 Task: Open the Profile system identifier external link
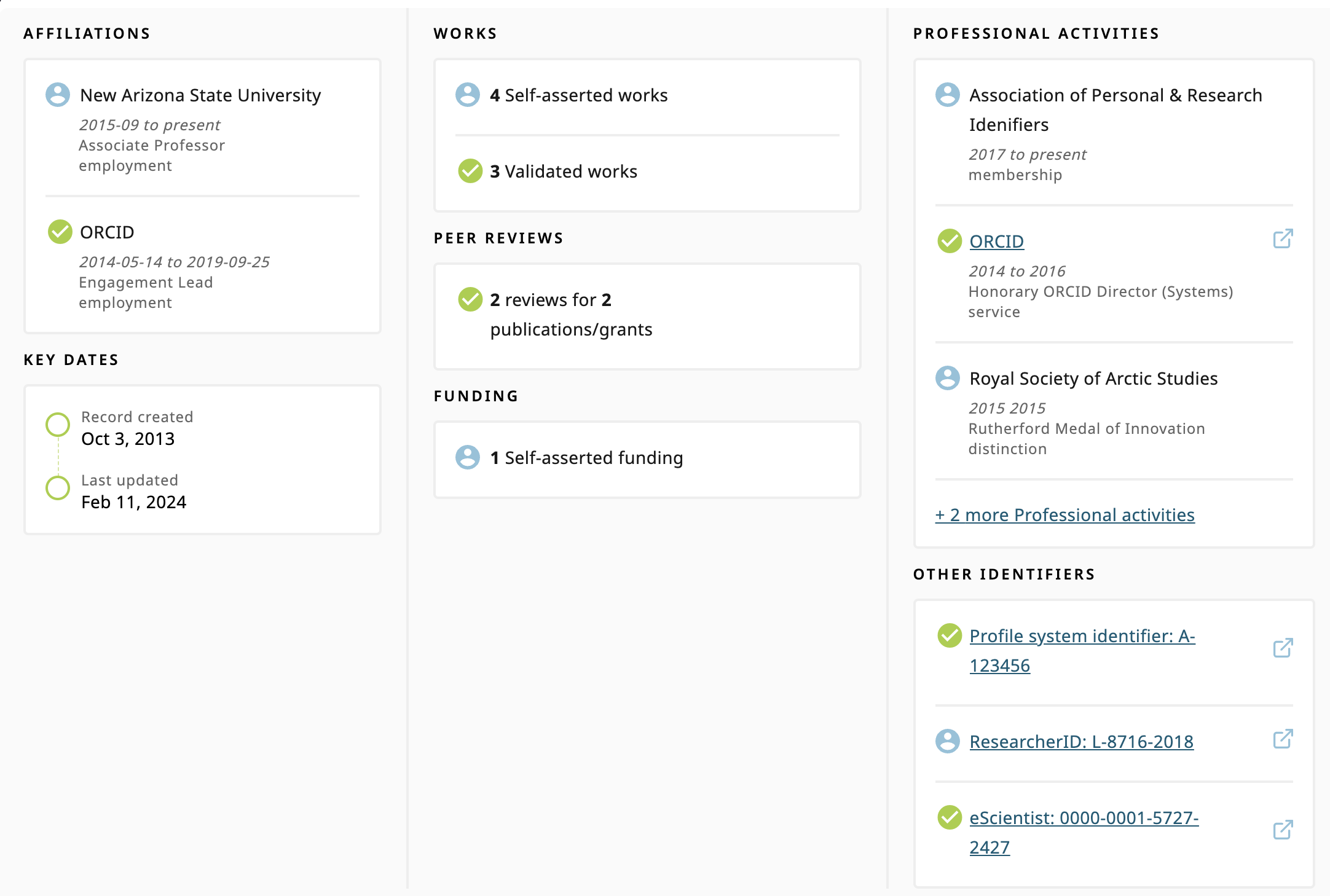1283,647
